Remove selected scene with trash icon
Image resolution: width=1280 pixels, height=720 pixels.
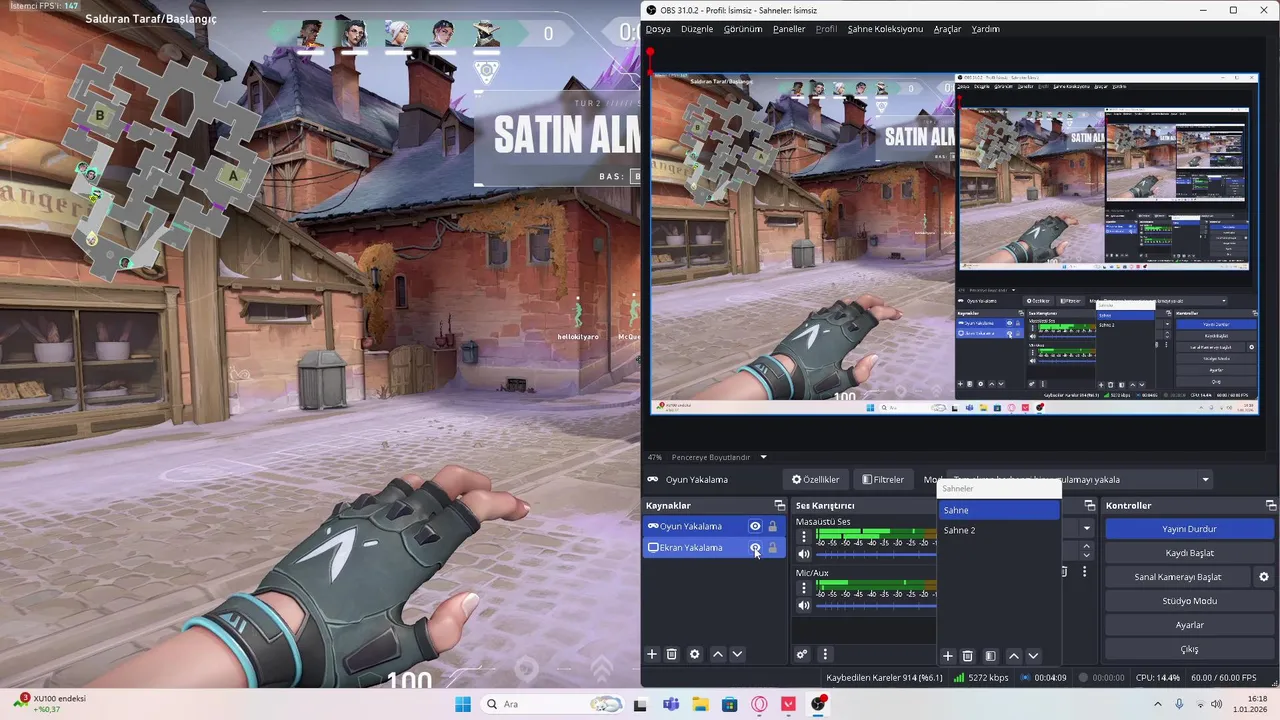click(x=967, y=656)
